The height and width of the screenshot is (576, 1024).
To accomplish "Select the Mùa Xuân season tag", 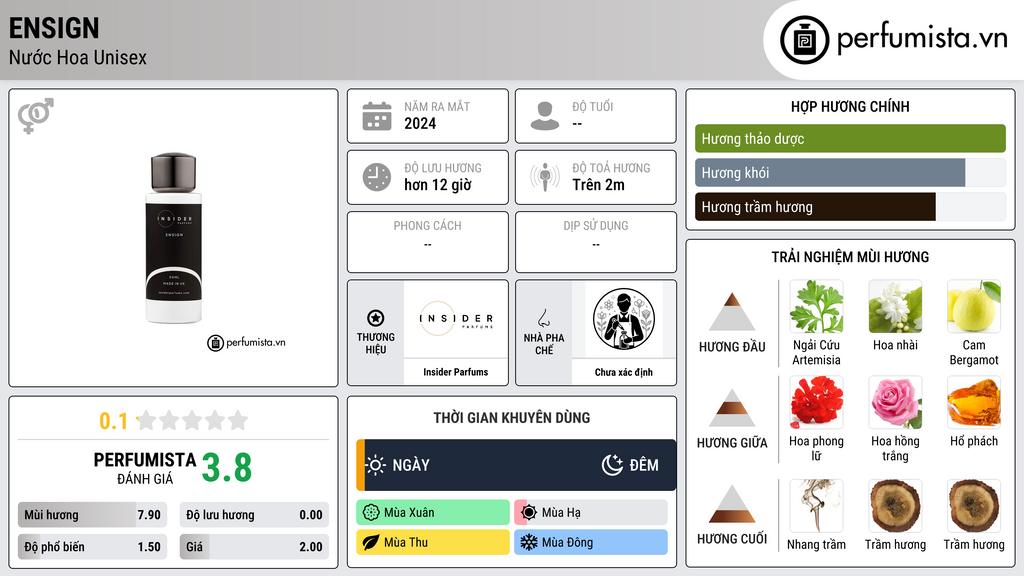I will click(x=433, y=513).
